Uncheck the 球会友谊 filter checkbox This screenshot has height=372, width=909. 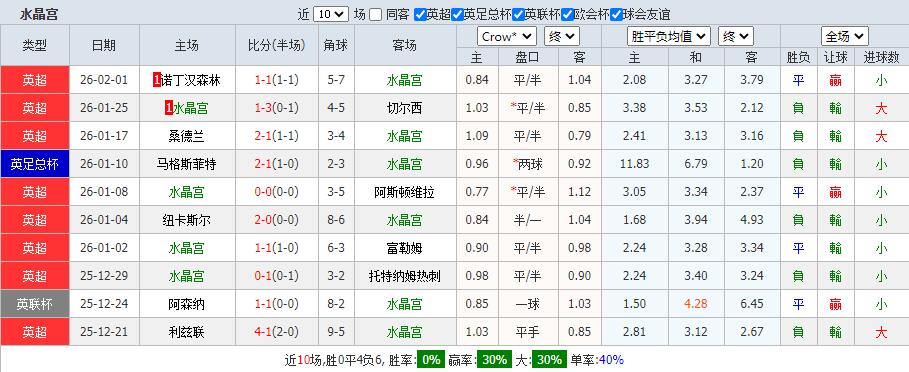[x=616, y=14]
